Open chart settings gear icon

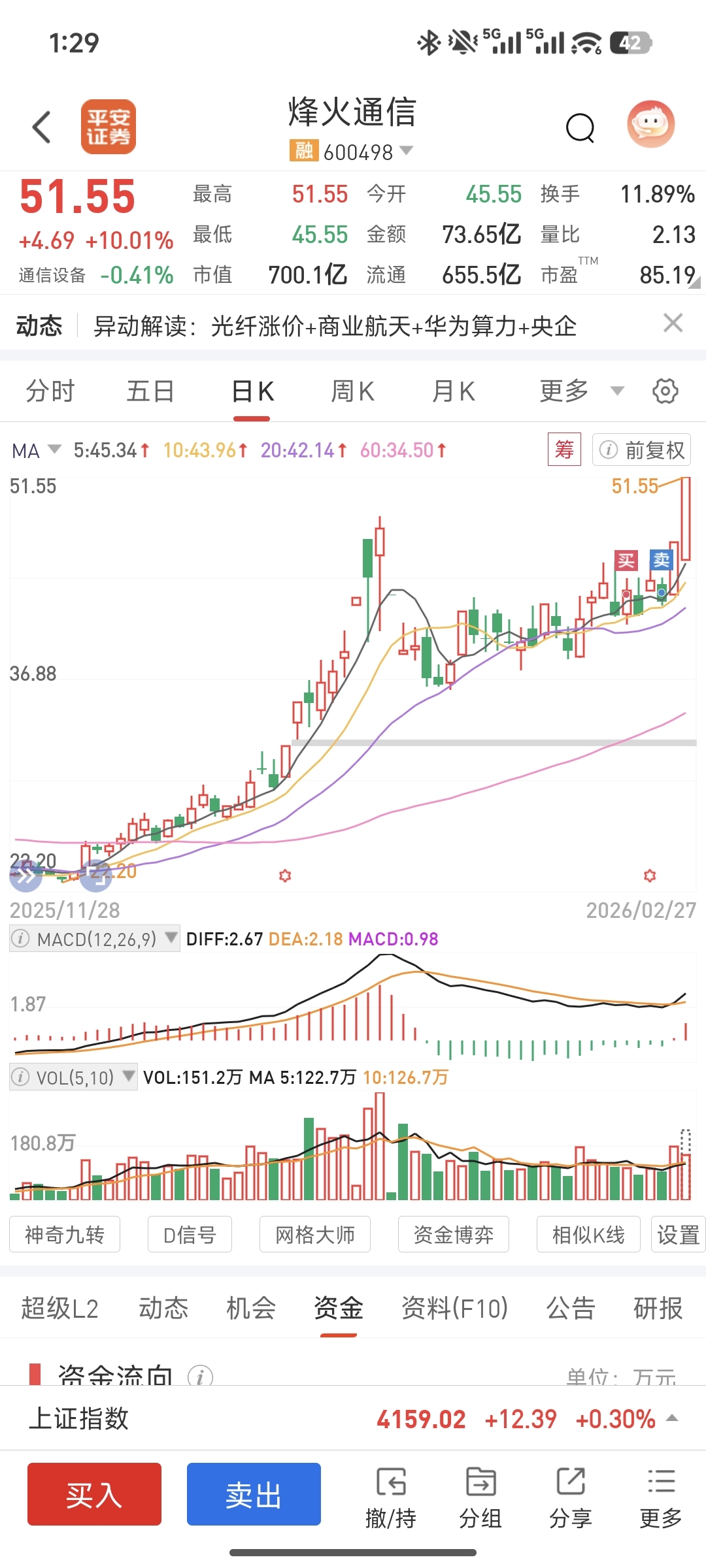coord(665,391)
